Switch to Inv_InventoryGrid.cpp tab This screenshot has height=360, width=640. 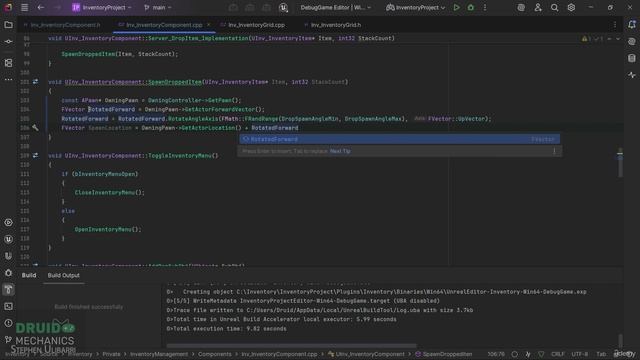coord(253,25)
